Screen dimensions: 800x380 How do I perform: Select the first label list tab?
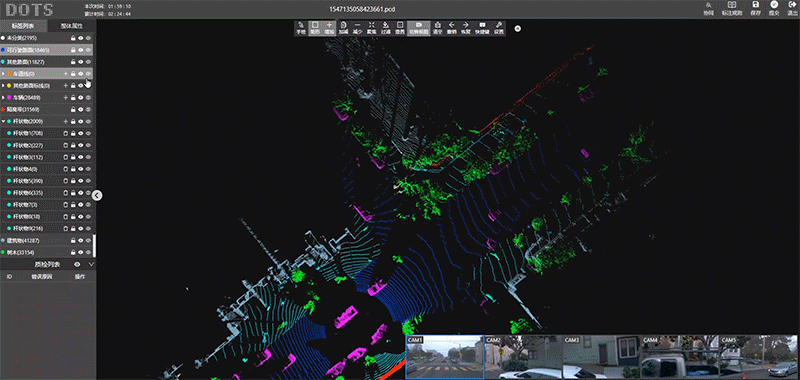coord(23,26)
